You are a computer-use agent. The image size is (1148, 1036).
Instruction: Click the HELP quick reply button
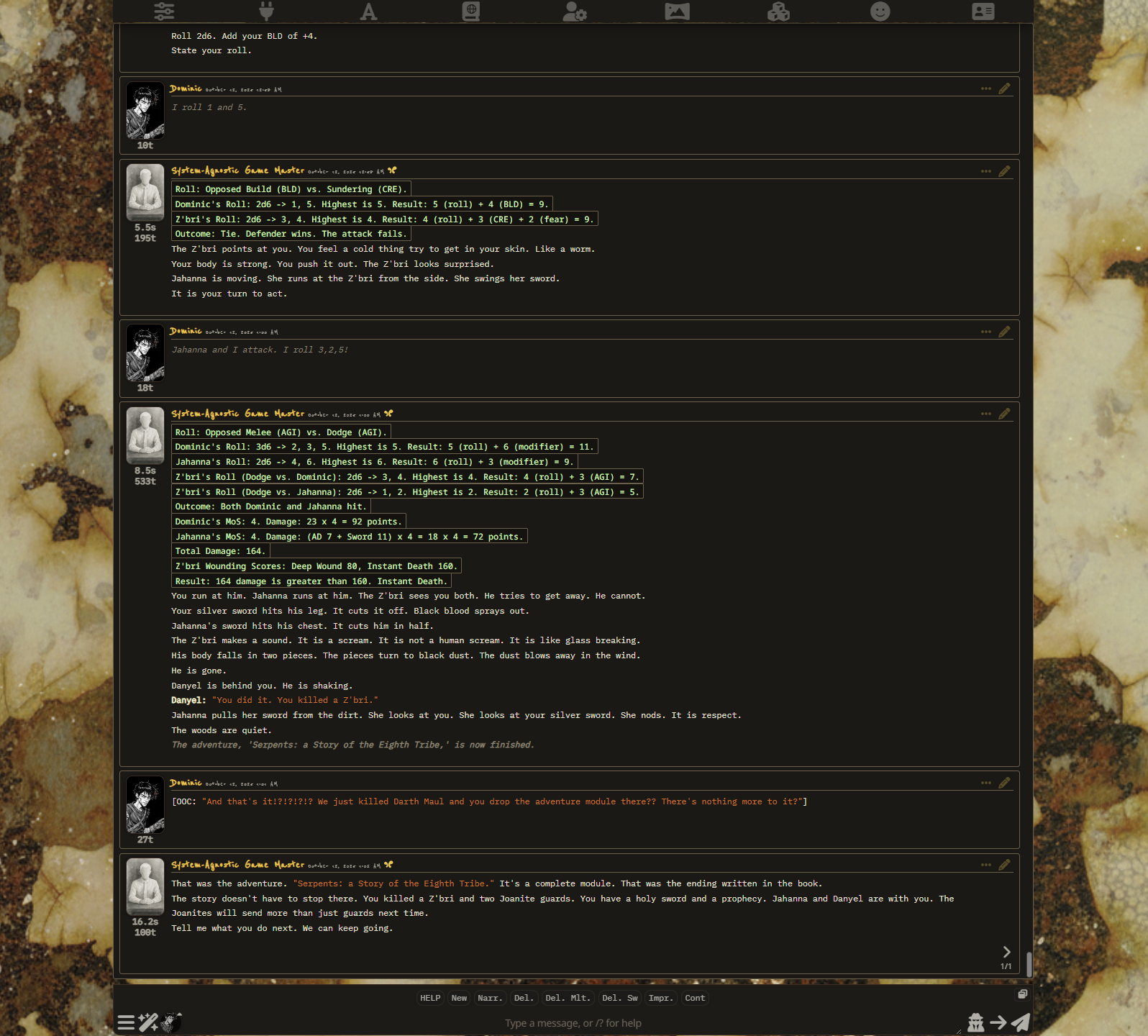[430, 998]
